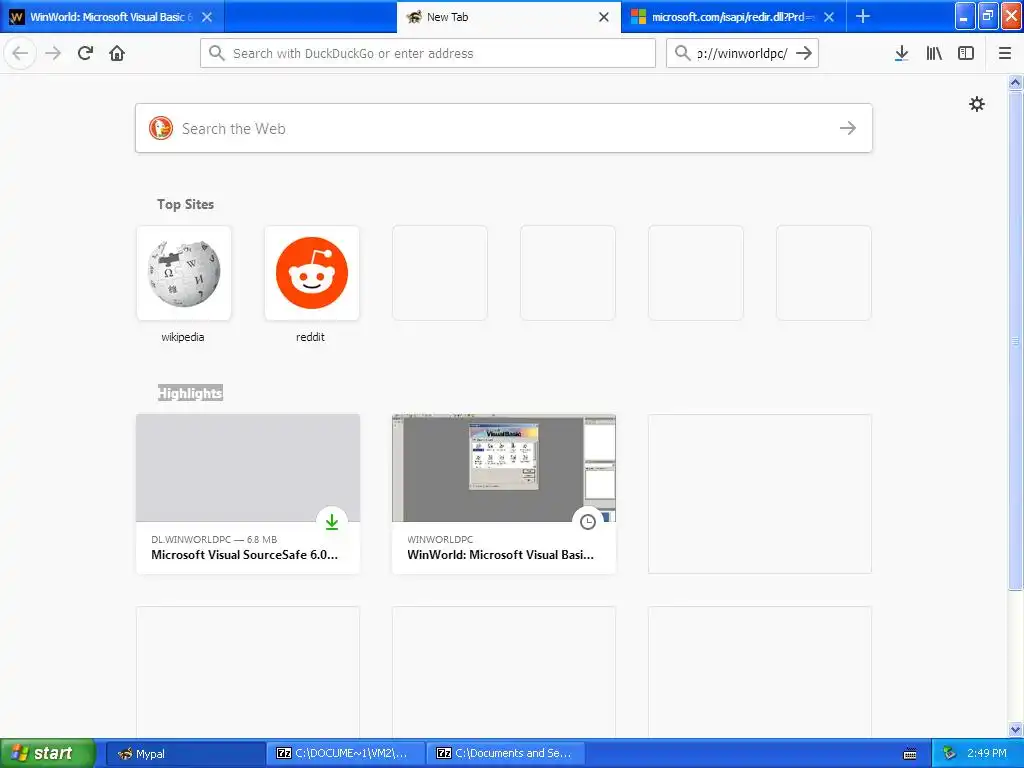
Task: Focus the Search the Web field
Action: point(504,128)
